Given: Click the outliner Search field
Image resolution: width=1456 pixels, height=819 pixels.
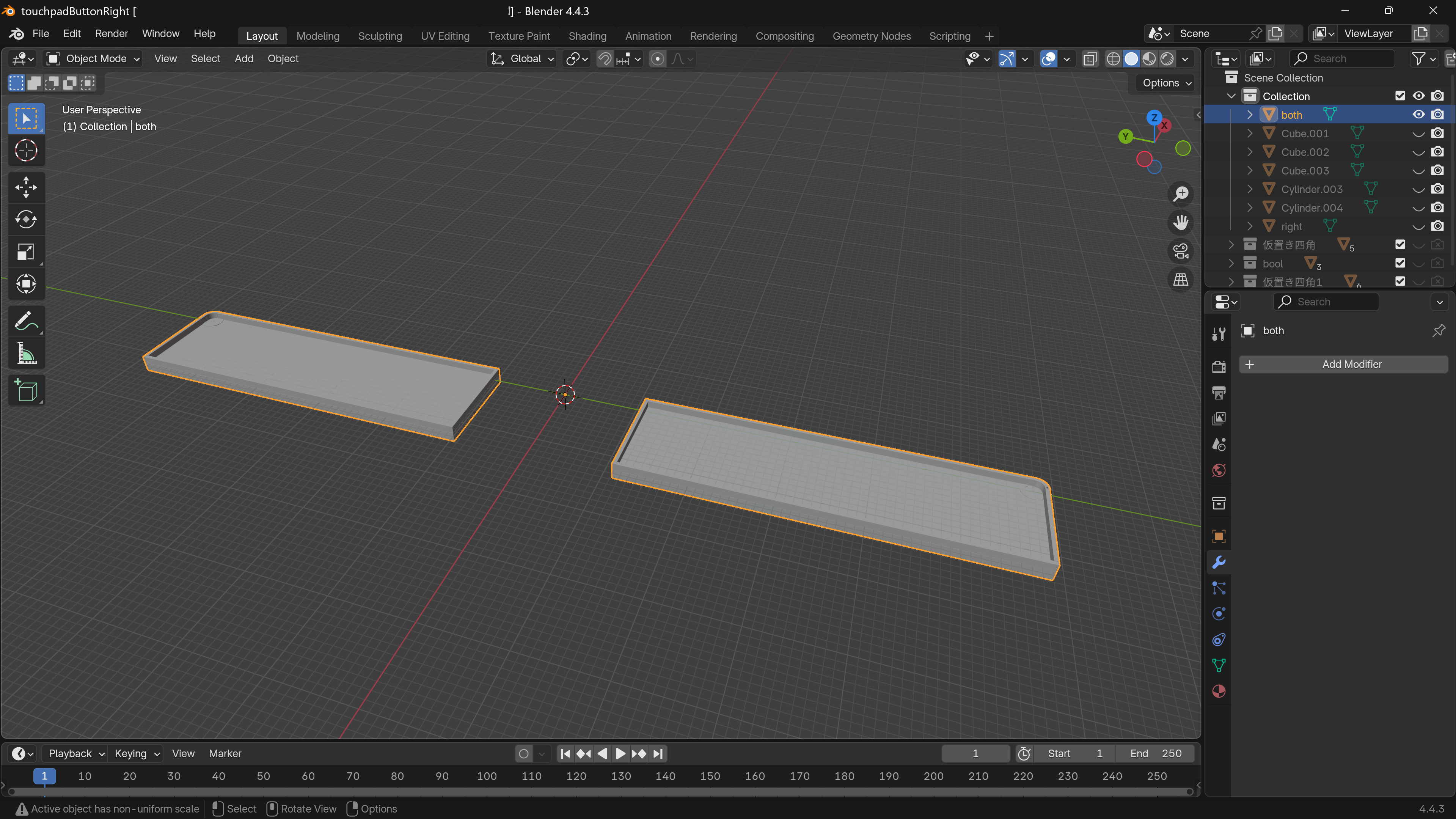Looking at the screenshot, I should coord(1342,59).
